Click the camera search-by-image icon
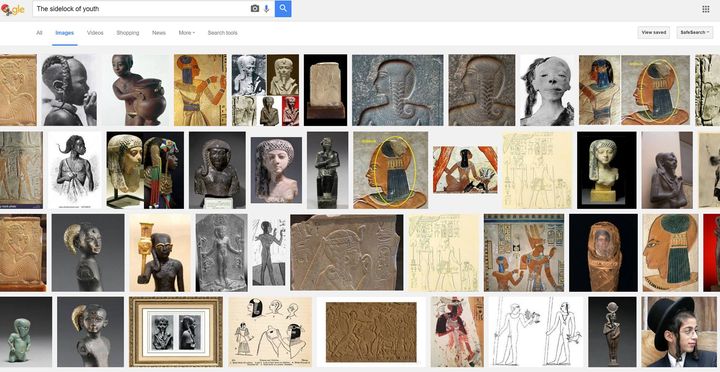 tap(255, 9)
